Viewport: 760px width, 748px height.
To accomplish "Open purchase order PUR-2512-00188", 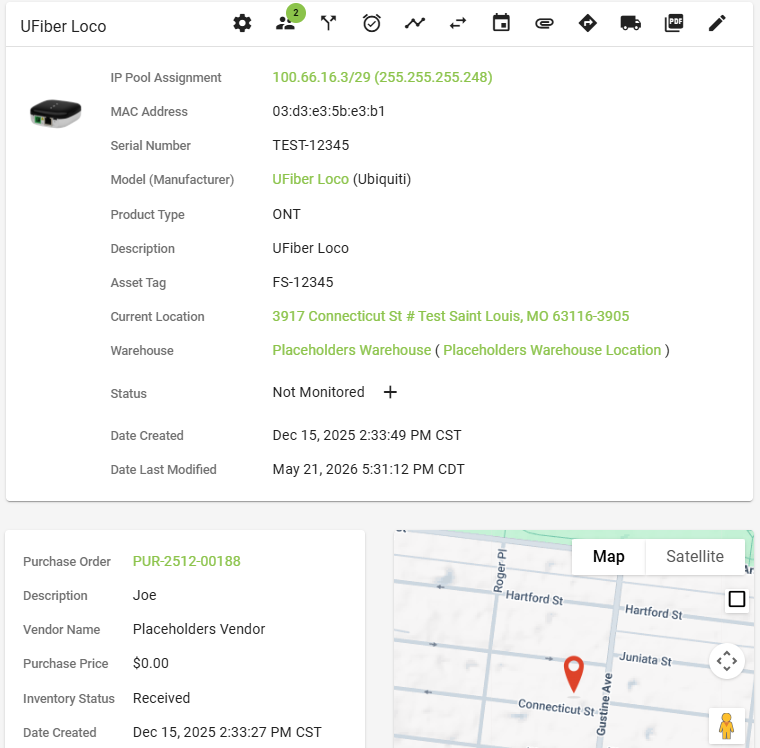I will tap(187, 561).
